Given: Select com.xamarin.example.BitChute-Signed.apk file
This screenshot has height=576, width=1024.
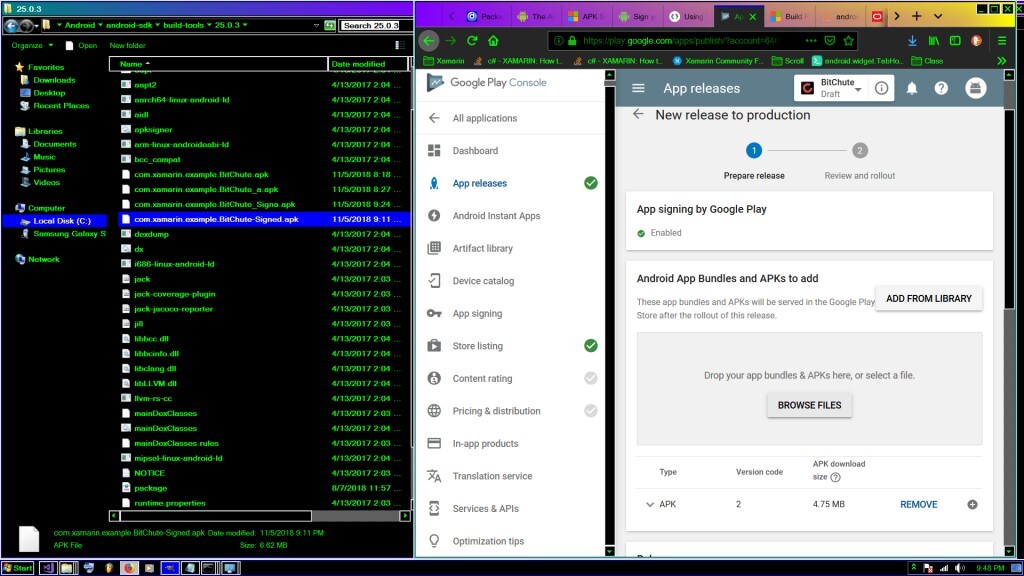Looking at the screenshot, I should click(216, 219).
